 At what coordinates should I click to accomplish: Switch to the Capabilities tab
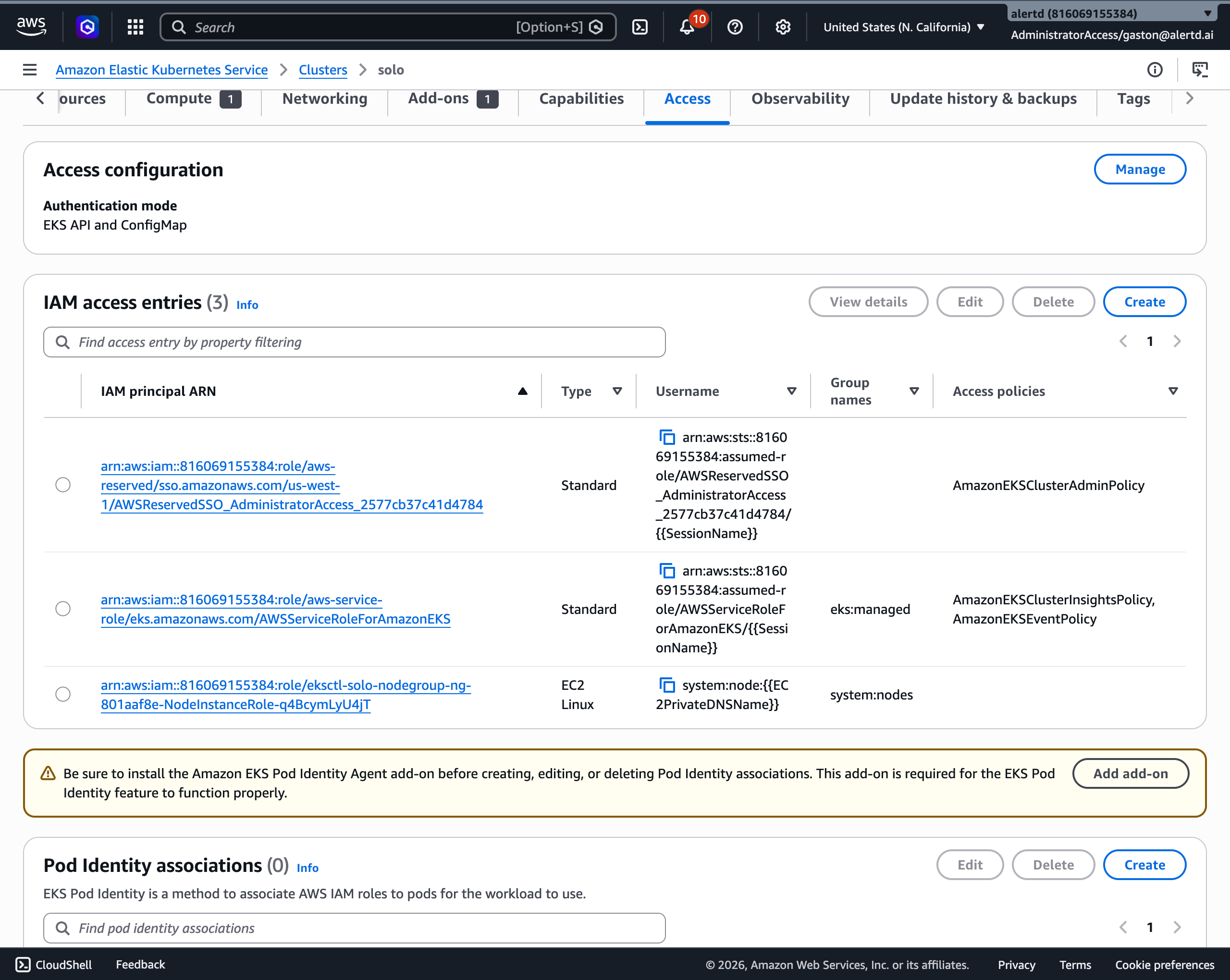point(581,98)
